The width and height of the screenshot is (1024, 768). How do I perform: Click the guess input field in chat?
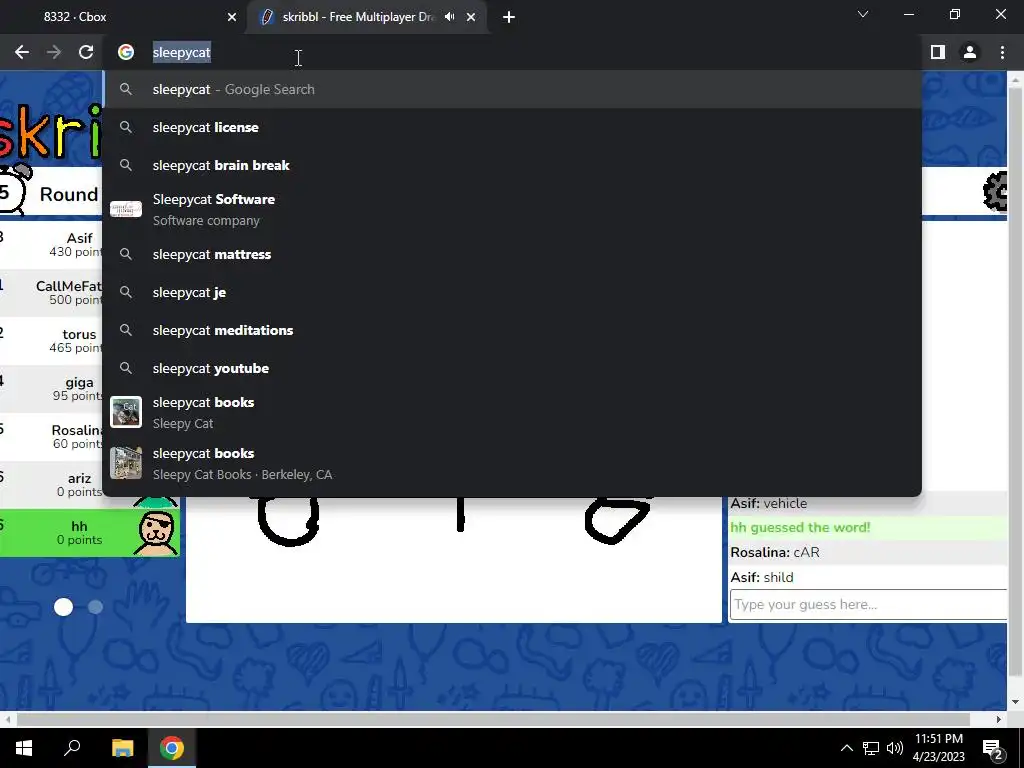point(868,604)
